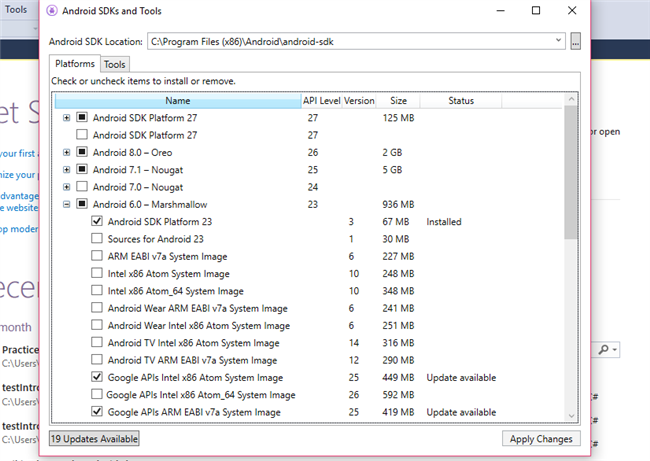Click the Size column header
The height and width of the screenshot is (461, 650).
(x=398, y=101)
